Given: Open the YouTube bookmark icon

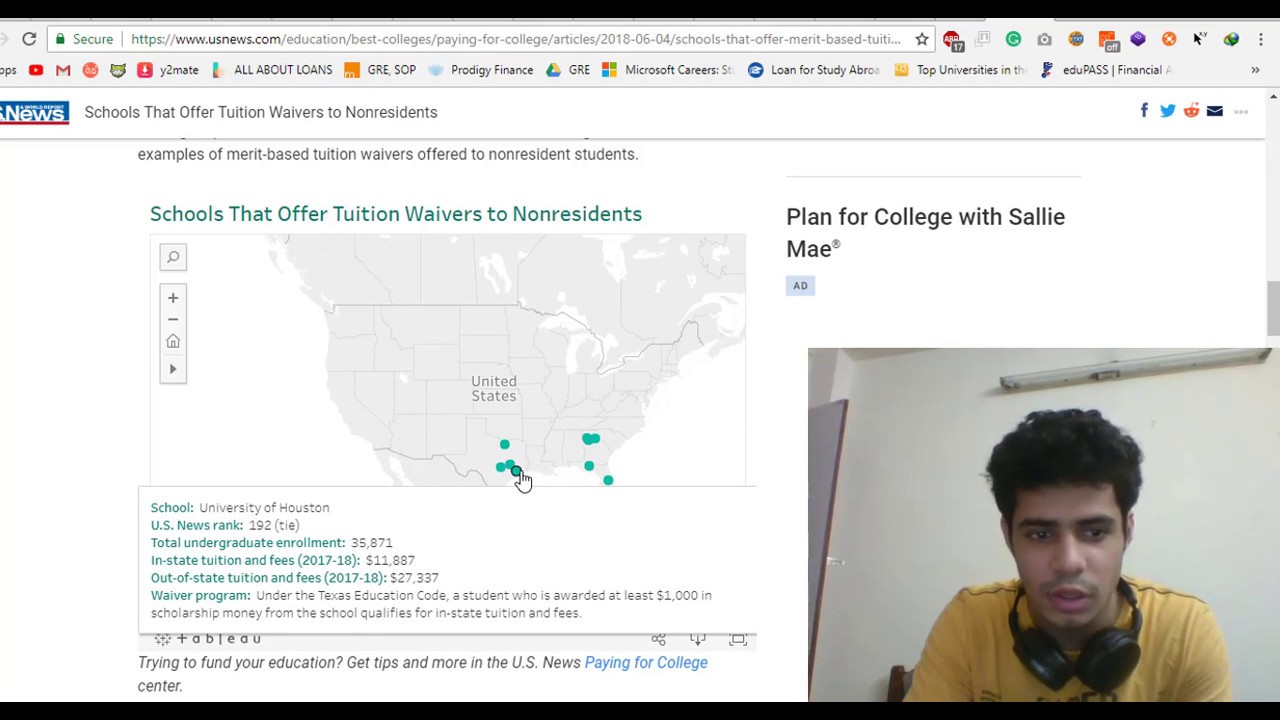Looking at the screenshot, I should [x=36, y=70].
